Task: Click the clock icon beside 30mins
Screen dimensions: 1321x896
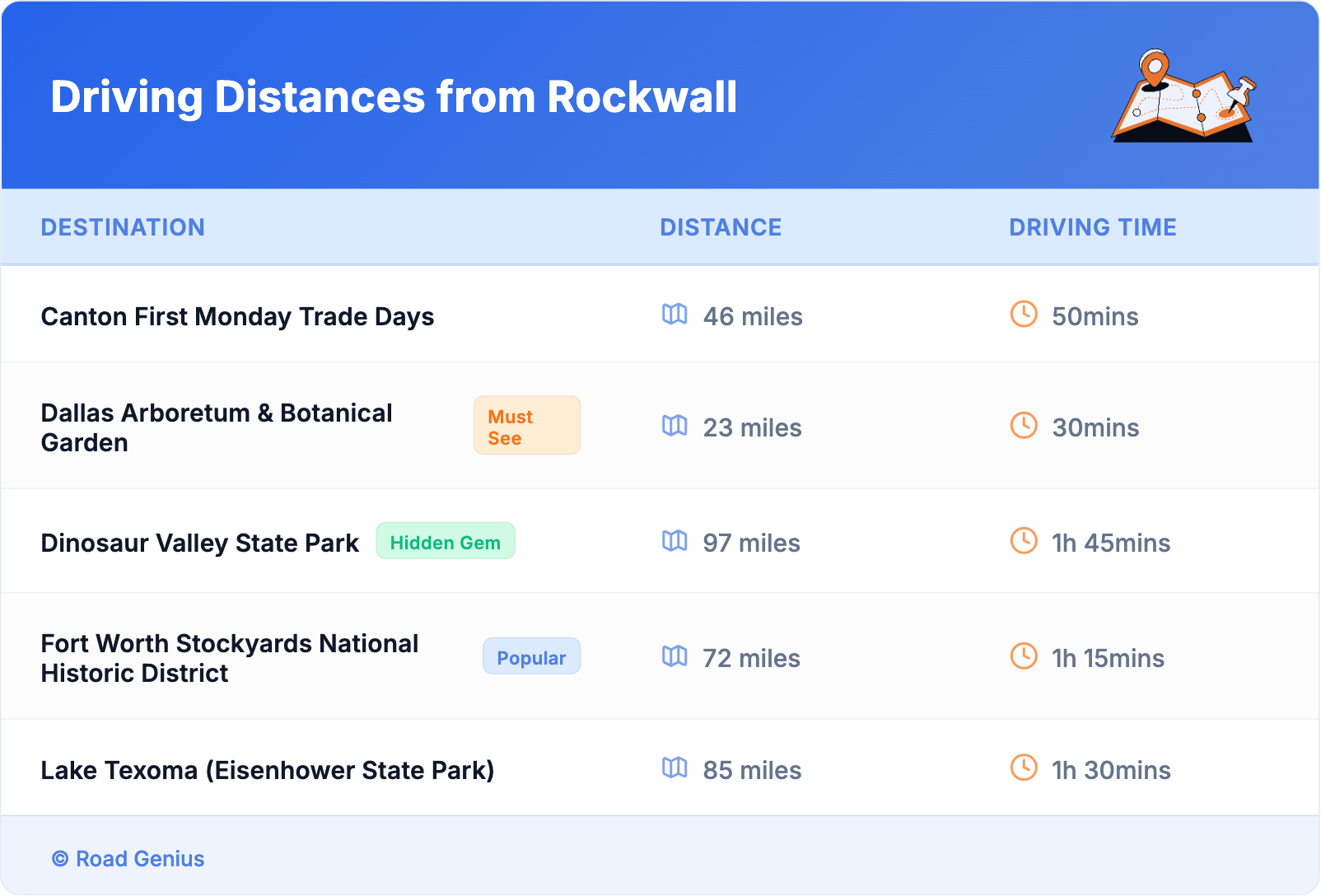Action: point(1024,426)
